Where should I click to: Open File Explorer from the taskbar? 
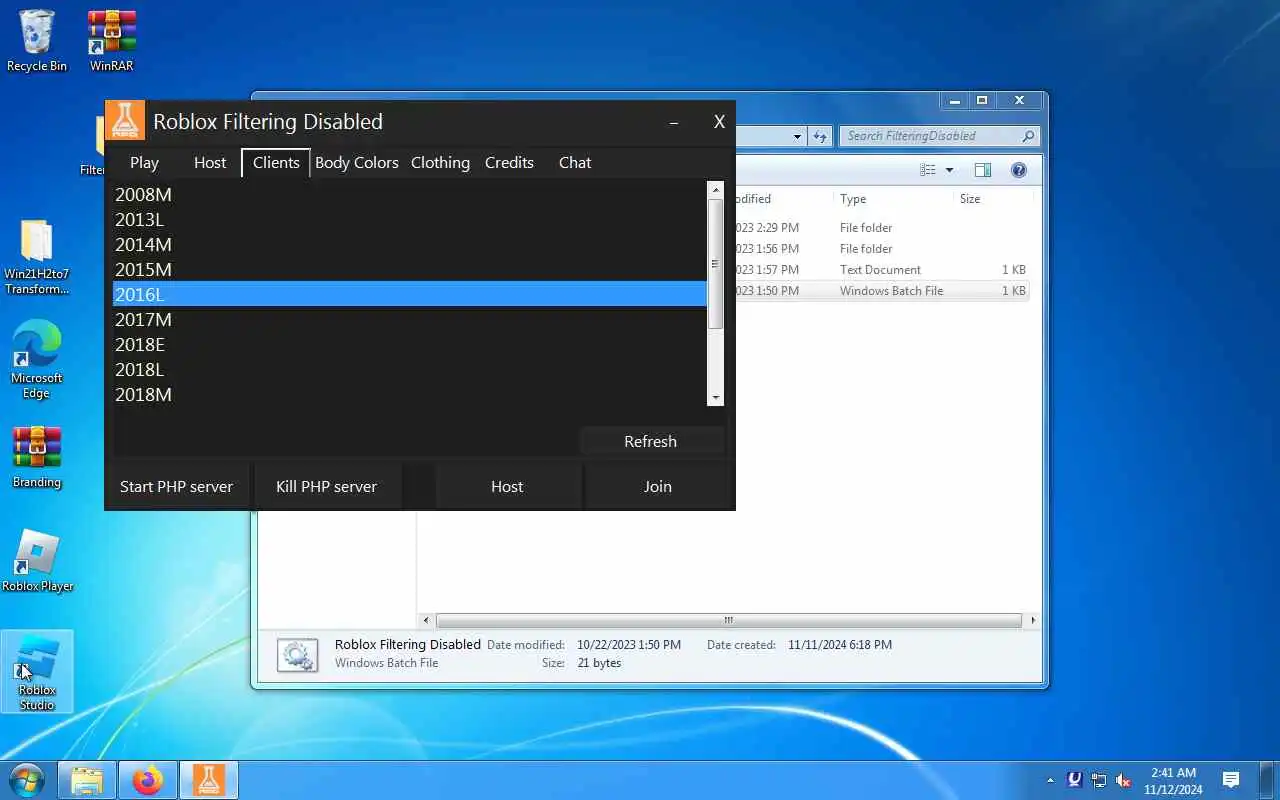[x=87, y=780]
